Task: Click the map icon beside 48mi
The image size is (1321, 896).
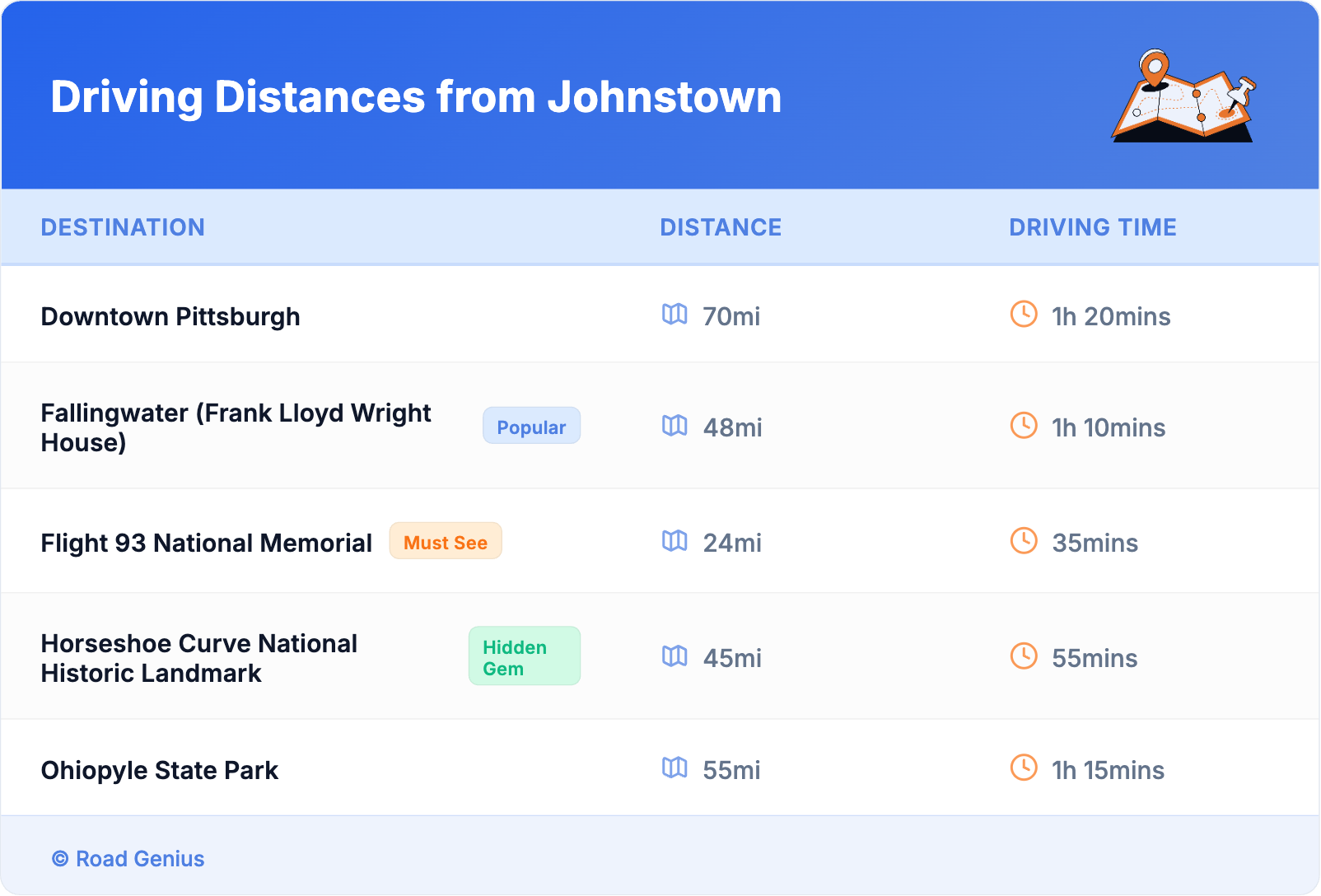Action: click(675, 426)
